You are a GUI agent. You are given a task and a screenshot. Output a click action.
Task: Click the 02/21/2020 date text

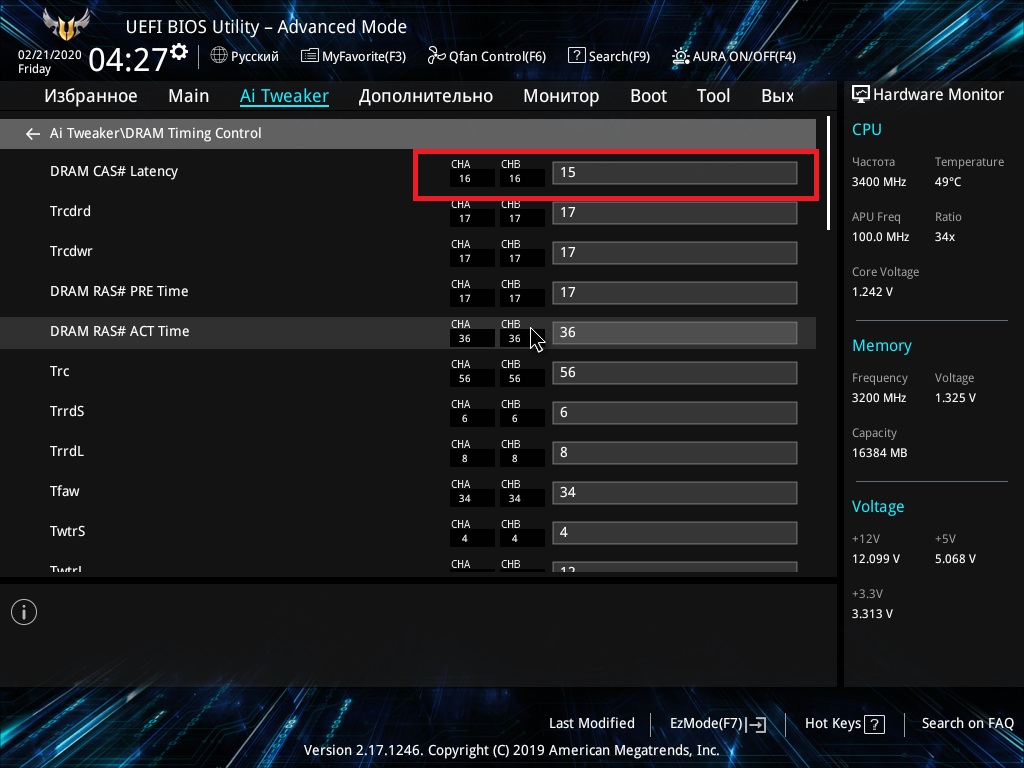coord(50,55)
